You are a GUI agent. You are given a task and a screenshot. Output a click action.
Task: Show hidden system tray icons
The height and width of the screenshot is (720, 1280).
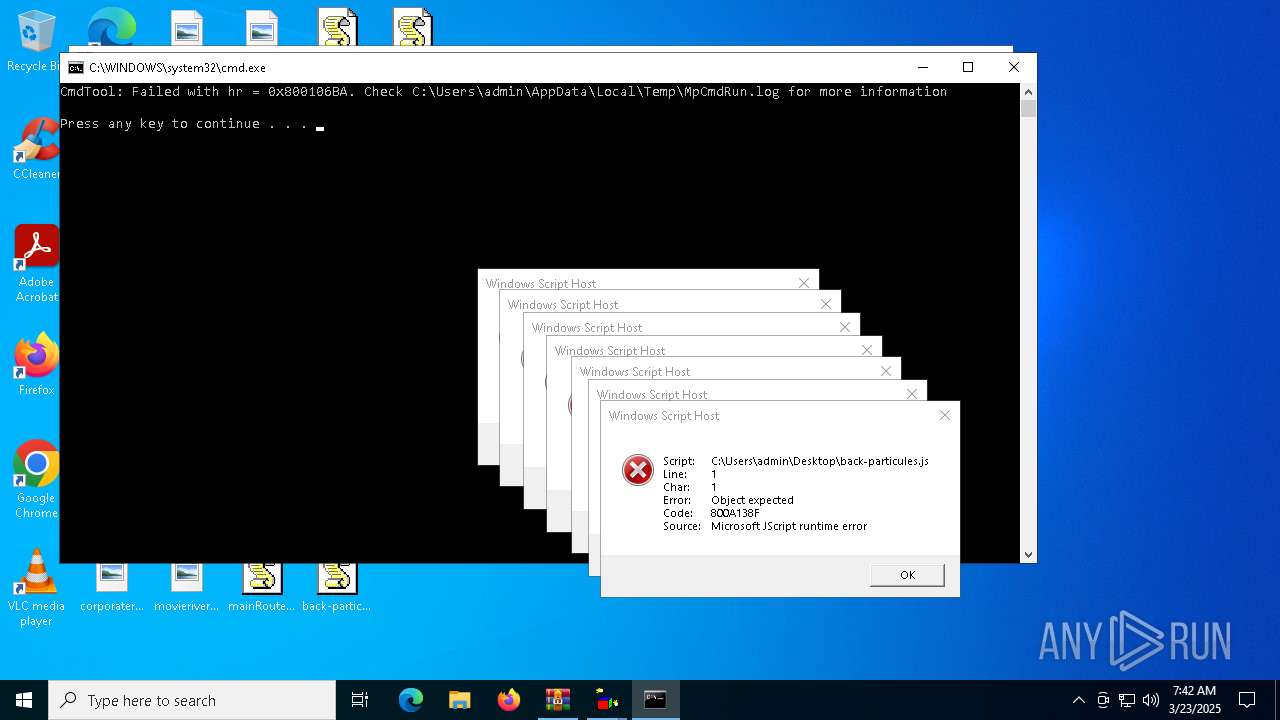(1078, 700)
